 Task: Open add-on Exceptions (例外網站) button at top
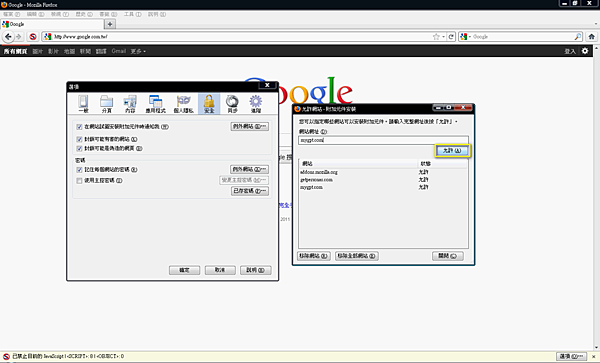[x=249, y=126]
